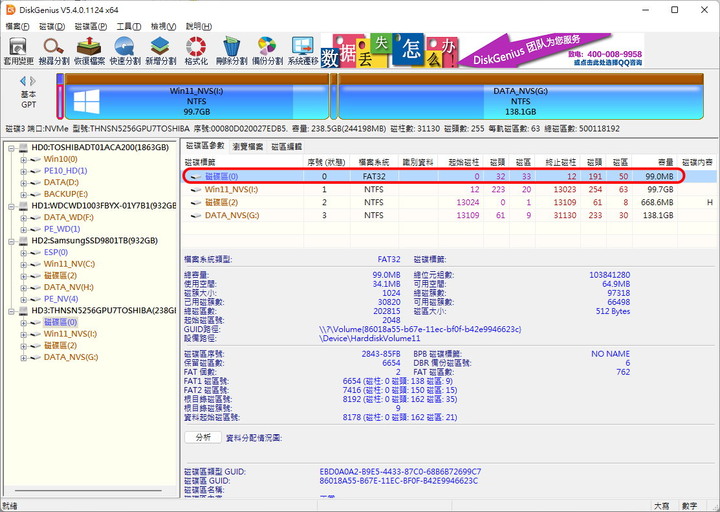This screenshot has height=512, width=720.
Task: Collapse the HD0:TOSHIBADT01ACA200 disk node
Action: click(11, 148)
